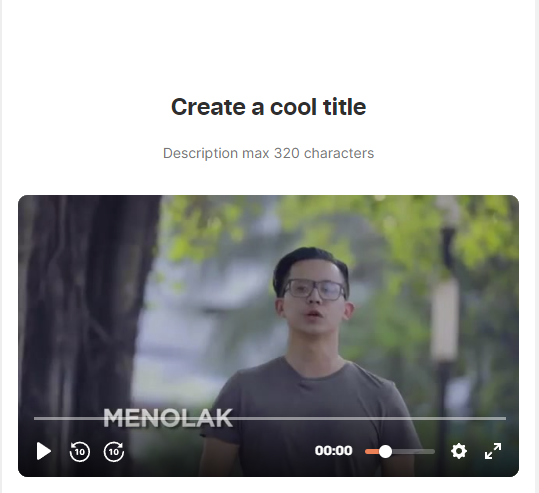Rewind the video by 10 seconds
The width and height of the screenshot is (539, 493).
pyautogui.click(x=80, y=451)
